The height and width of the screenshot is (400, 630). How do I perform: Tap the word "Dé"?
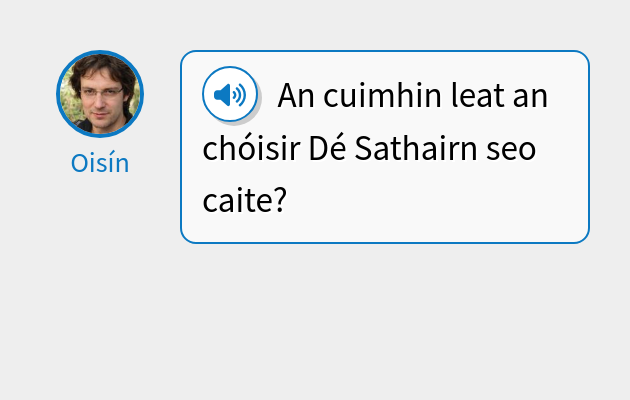(327, 150)
